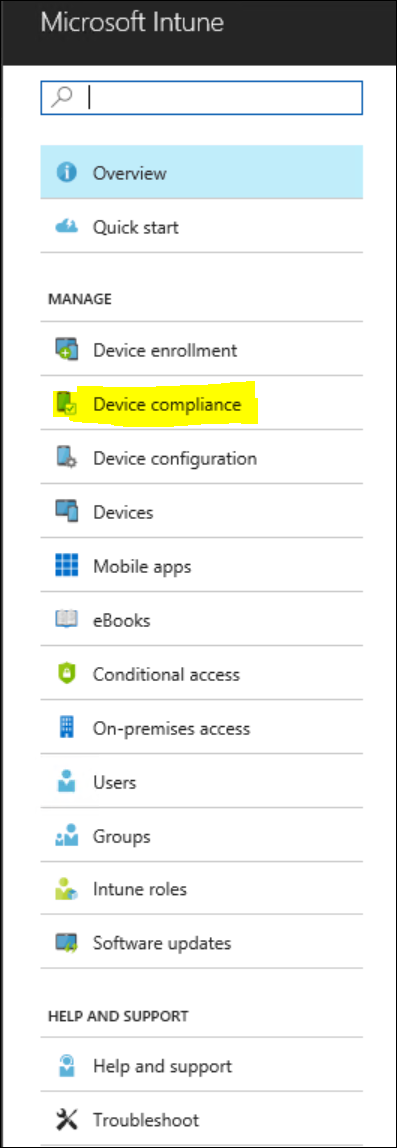Viewport: 397px width, 1148px height.
Task: Click the Conditional access shield icon
Action: pyautogui.click(x=67, y=674)
